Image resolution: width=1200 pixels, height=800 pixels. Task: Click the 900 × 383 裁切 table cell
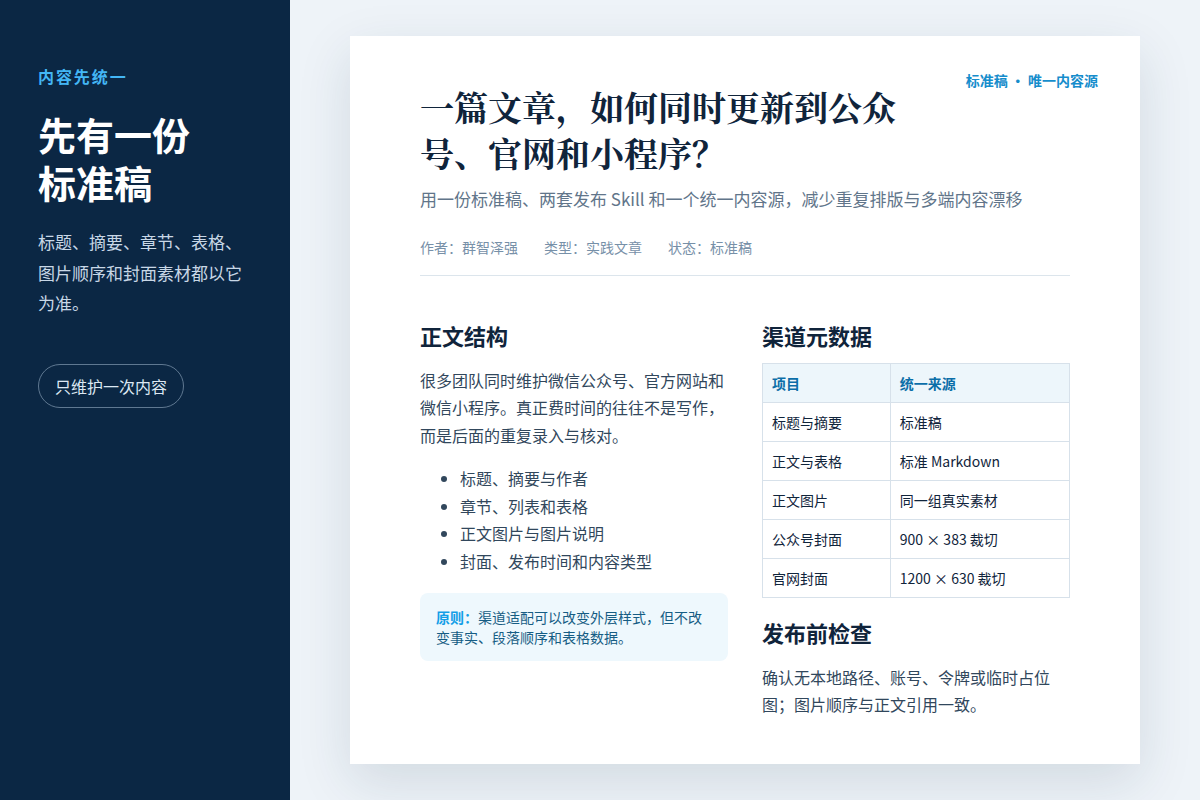pyautogui.click(x=980, y=540)
